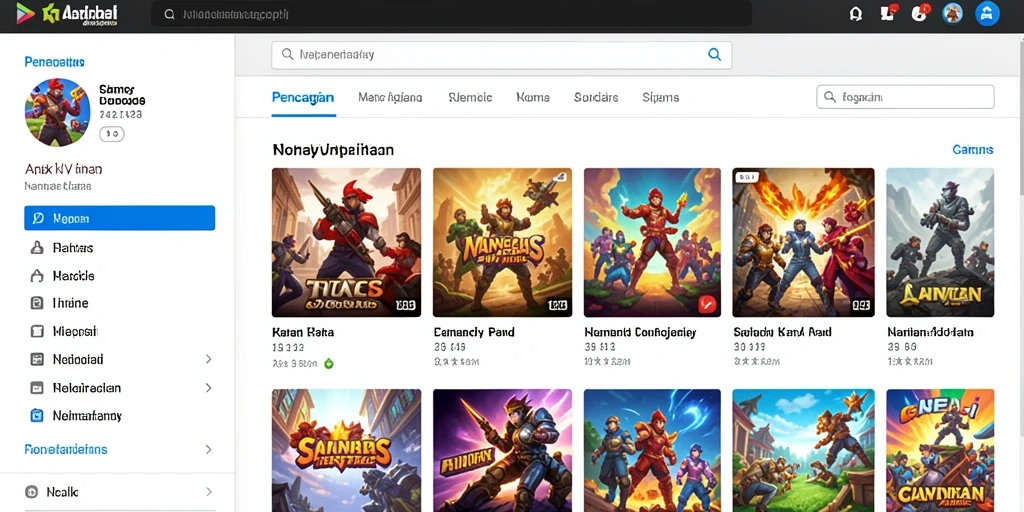Viewport: 1024px width, 512px height.
Task: Click the 'Katan Raka' title text
Action: pos(303,332)
